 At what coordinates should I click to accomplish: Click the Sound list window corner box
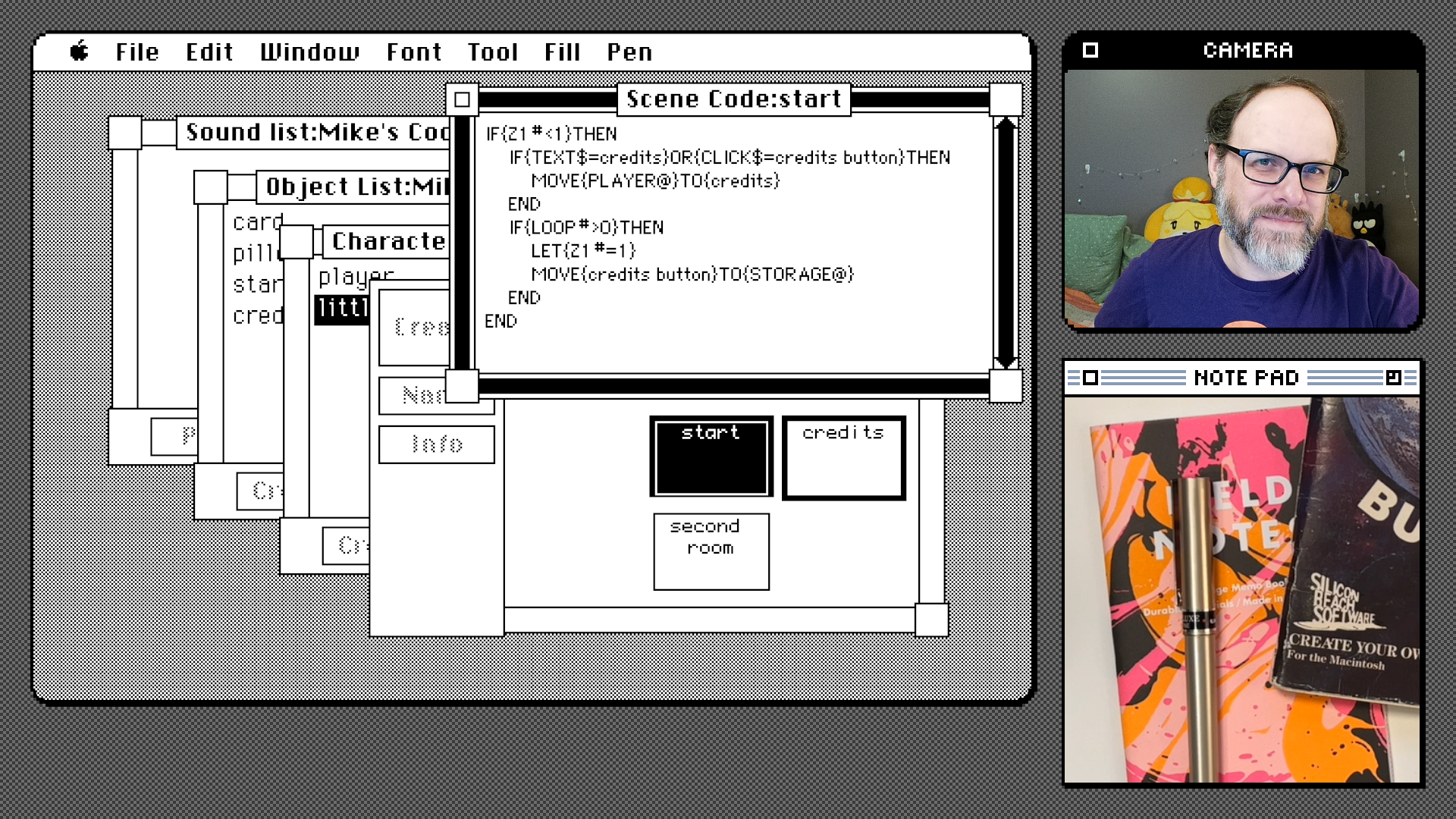tap(125, 133)
